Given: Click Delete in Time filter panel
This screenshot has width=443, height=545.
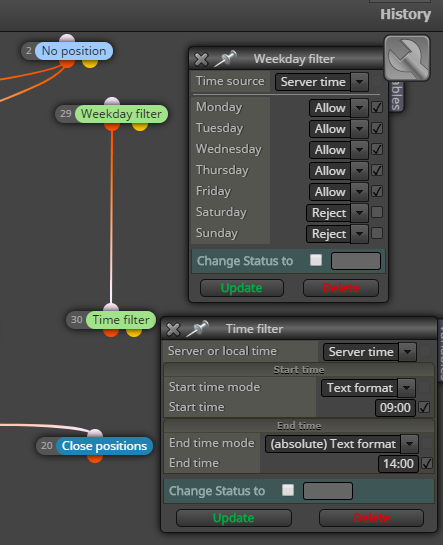Looking at the screenshot, I should (x=371, y=518).
